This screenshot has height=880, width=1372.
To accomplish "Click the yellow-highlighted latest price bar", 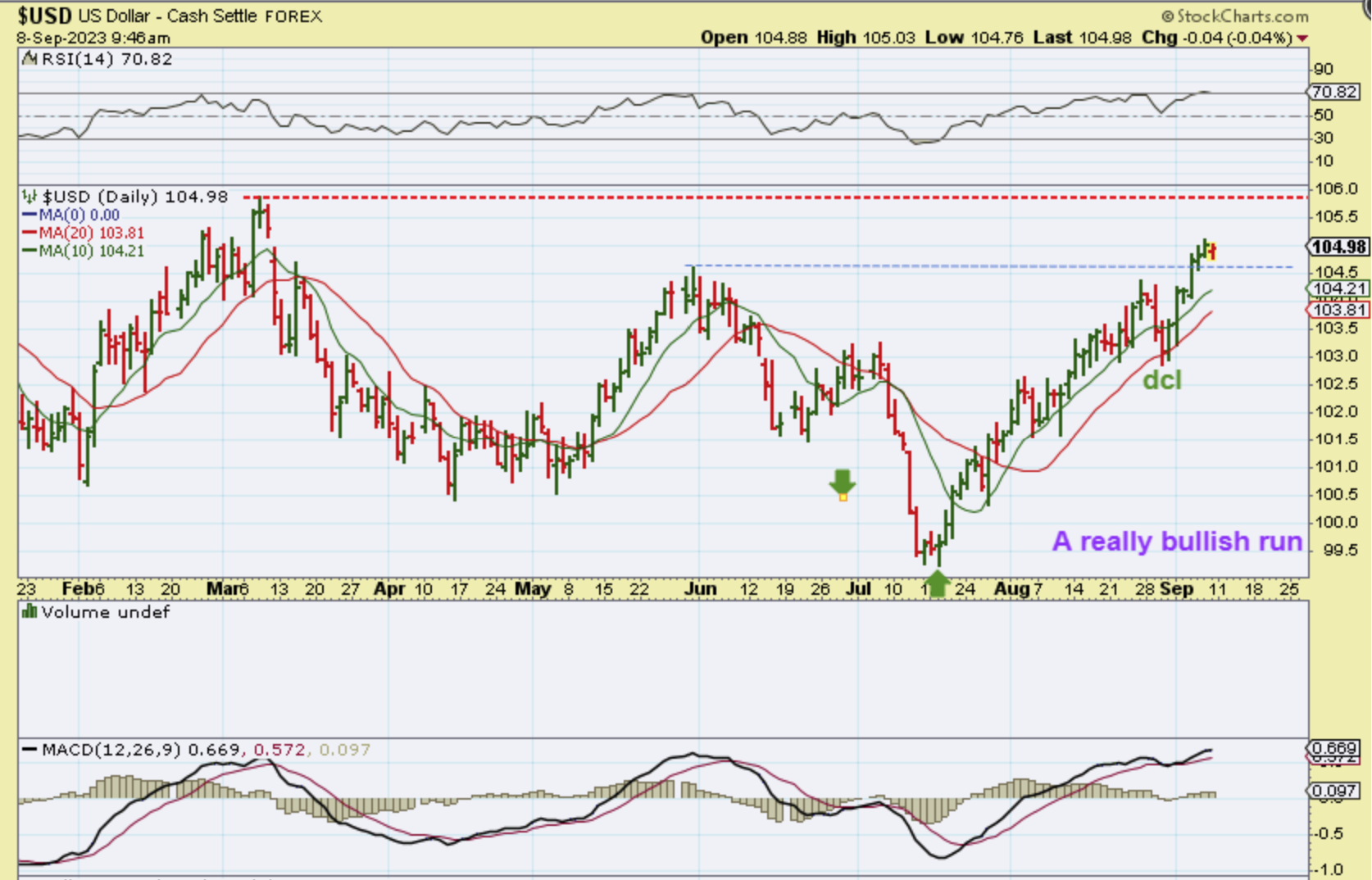I will click(1212, 252).
